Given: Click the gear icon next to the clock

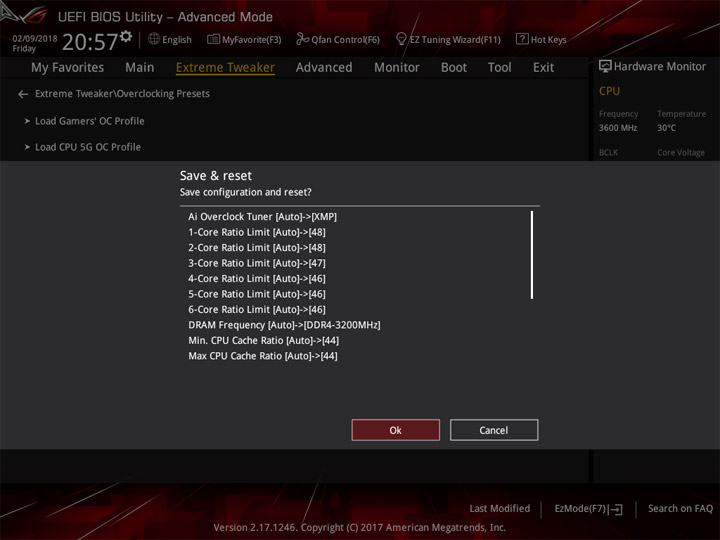Looking at the screenshot, I should (126, 36).
